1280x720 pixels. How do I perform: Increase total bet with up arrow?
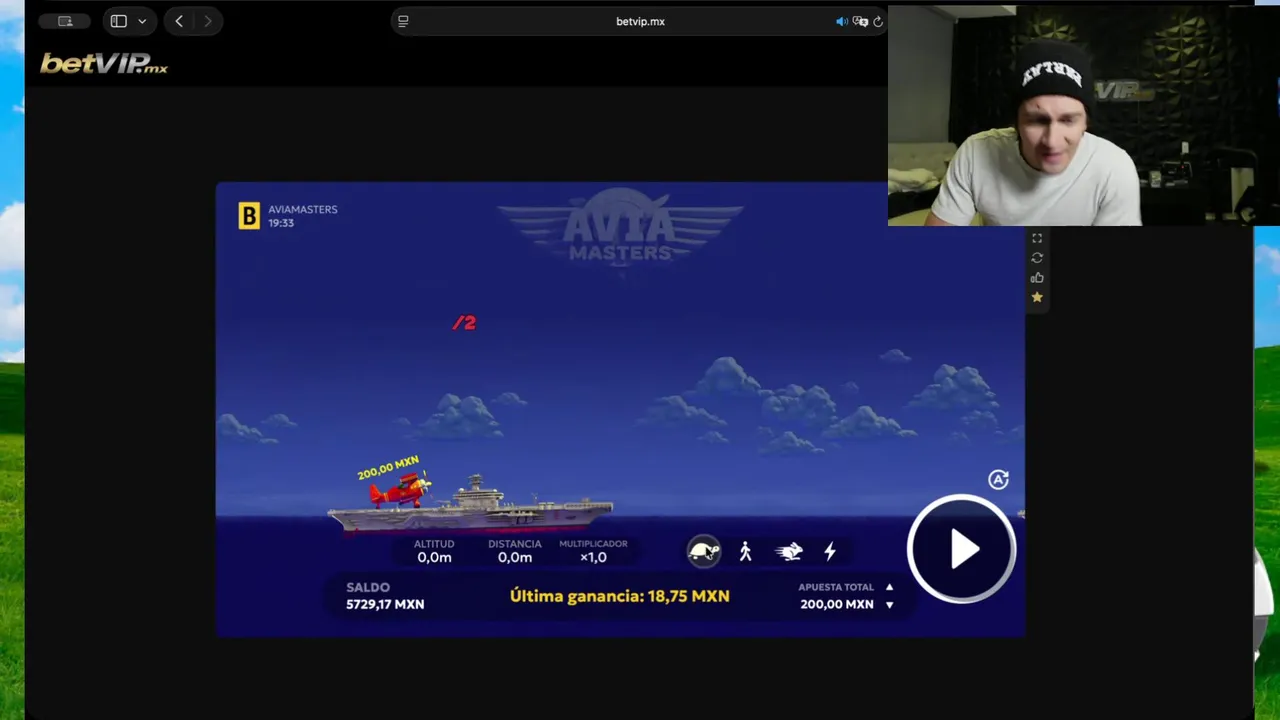tap(889, 587)
